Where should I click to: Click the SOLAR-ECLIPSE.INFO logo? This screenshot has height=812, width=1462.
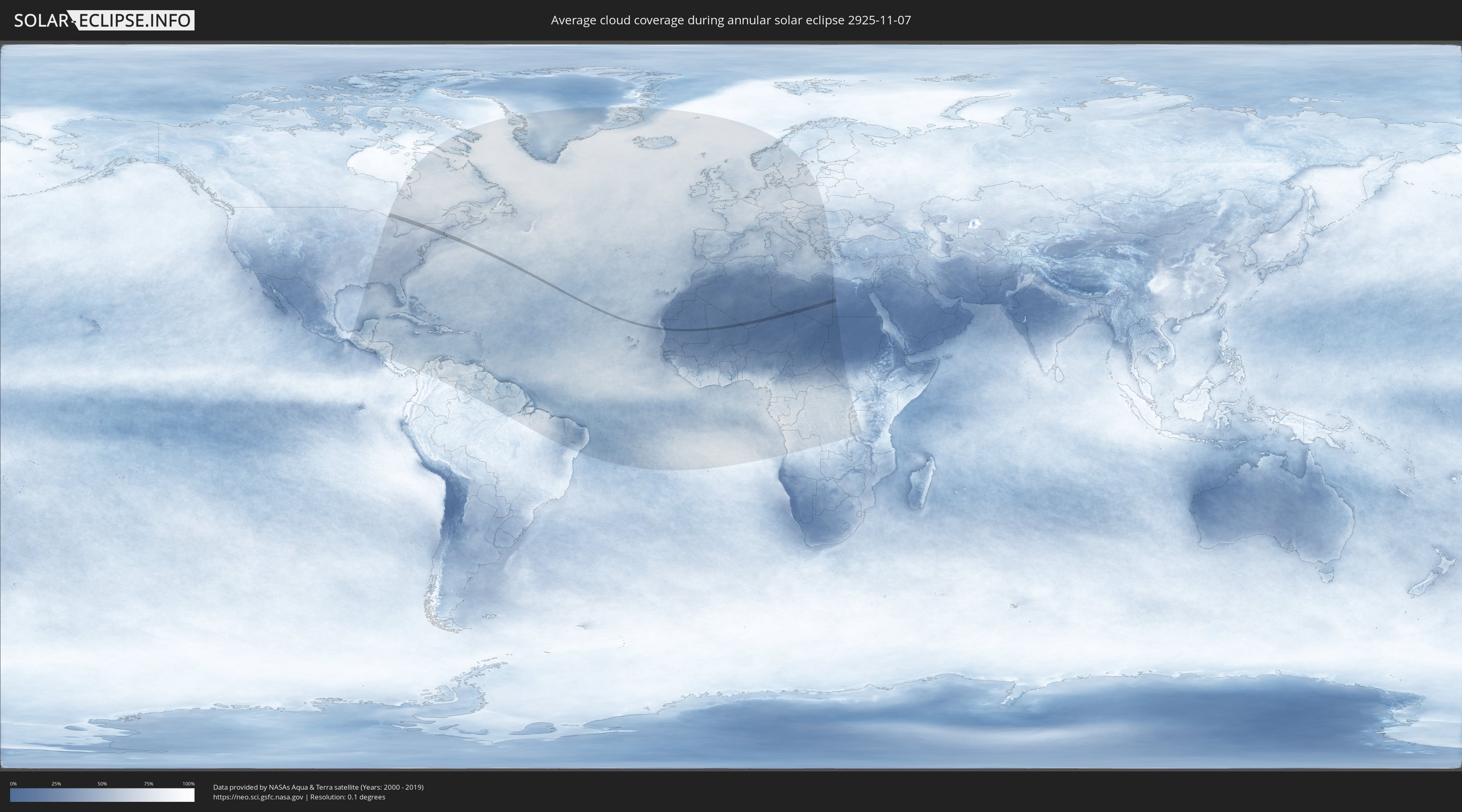[104, 20]
